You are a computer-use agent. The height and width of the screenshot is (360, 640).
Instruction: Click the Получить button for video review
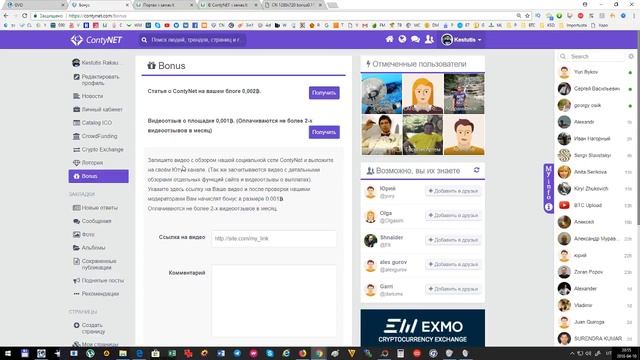(324, 132)
